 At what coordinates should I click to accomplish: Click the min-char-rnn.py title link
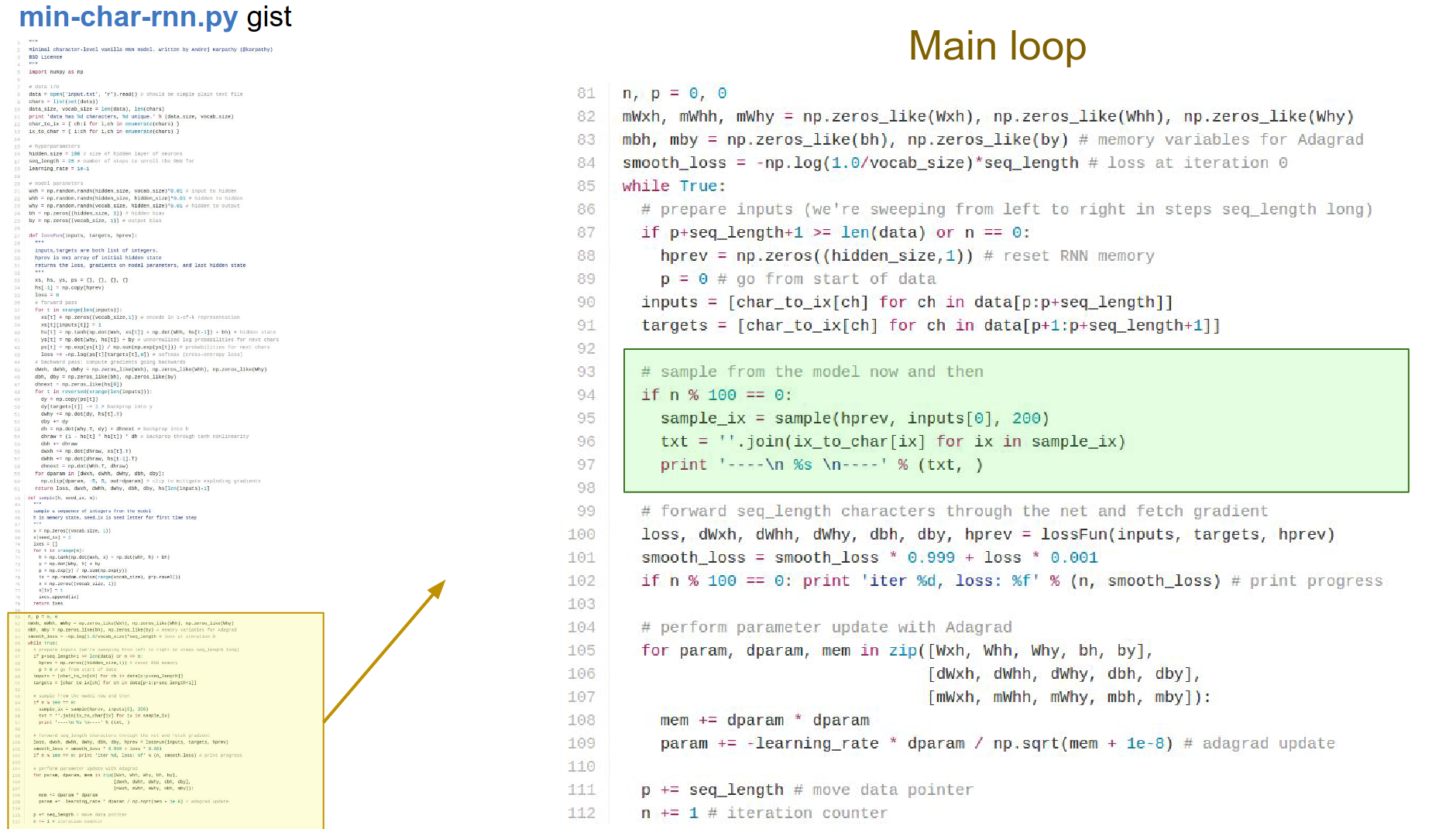pyautogui.click(x=128, y=17)
